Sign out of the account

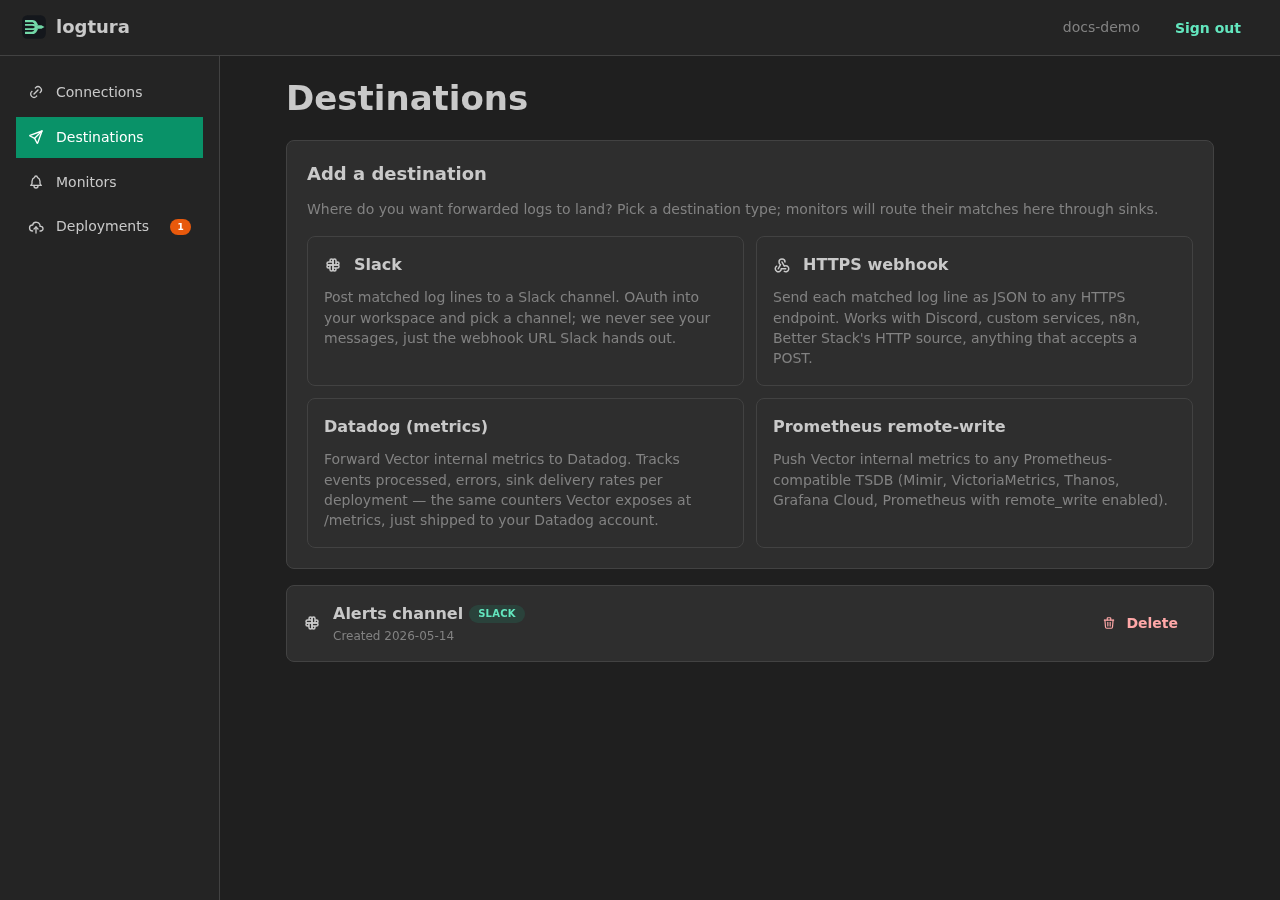pyautogui.click(x=1208, y=28)
